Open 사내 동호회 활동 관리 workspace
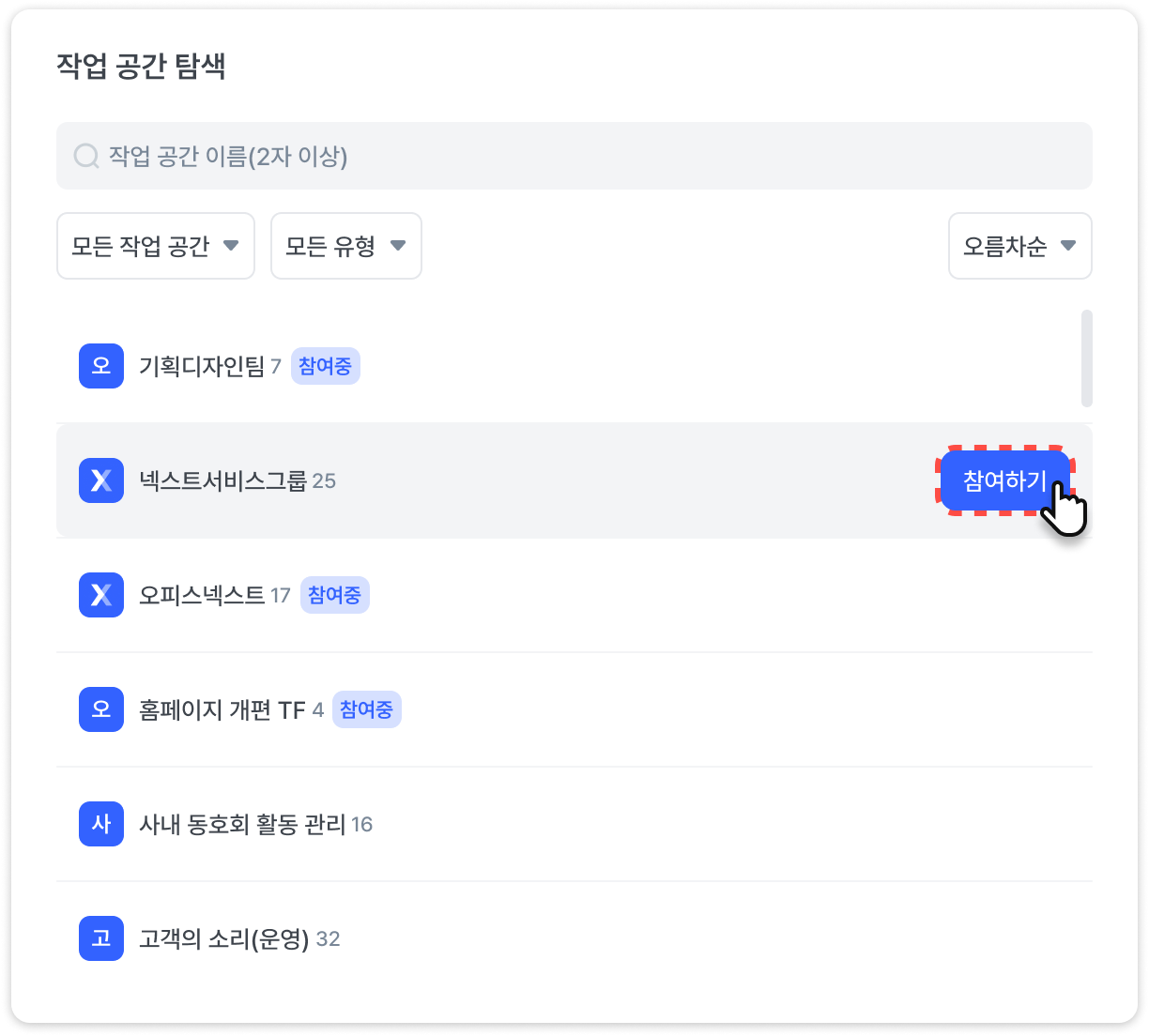The width and height of the screenshot is (1149, 1036). (x=242, y=824)
